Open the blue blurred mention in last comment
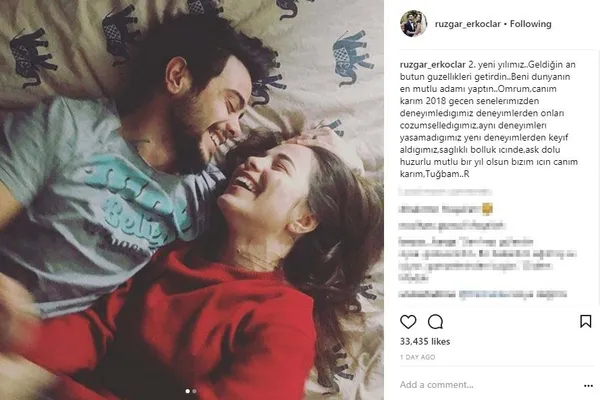This screenshot has width=600, height=400. point(496,294)
